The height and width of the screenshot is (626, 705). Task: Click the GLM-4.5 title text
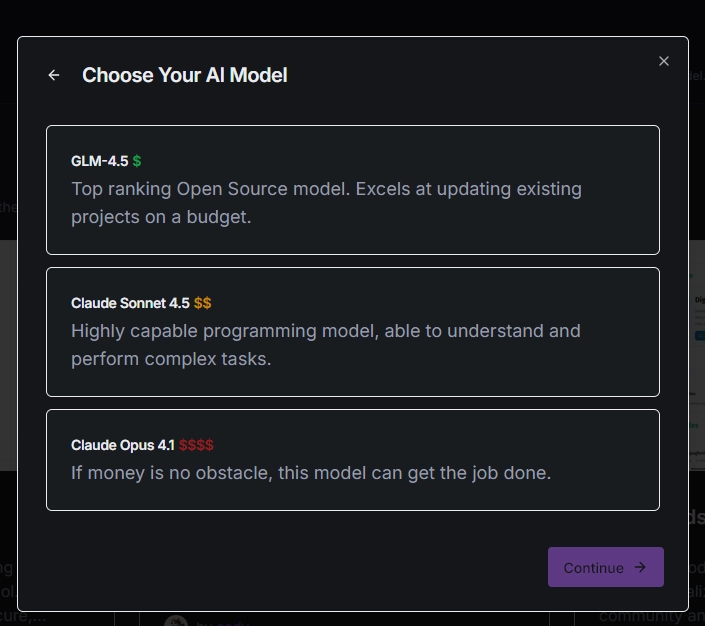[x=99, y=161]
